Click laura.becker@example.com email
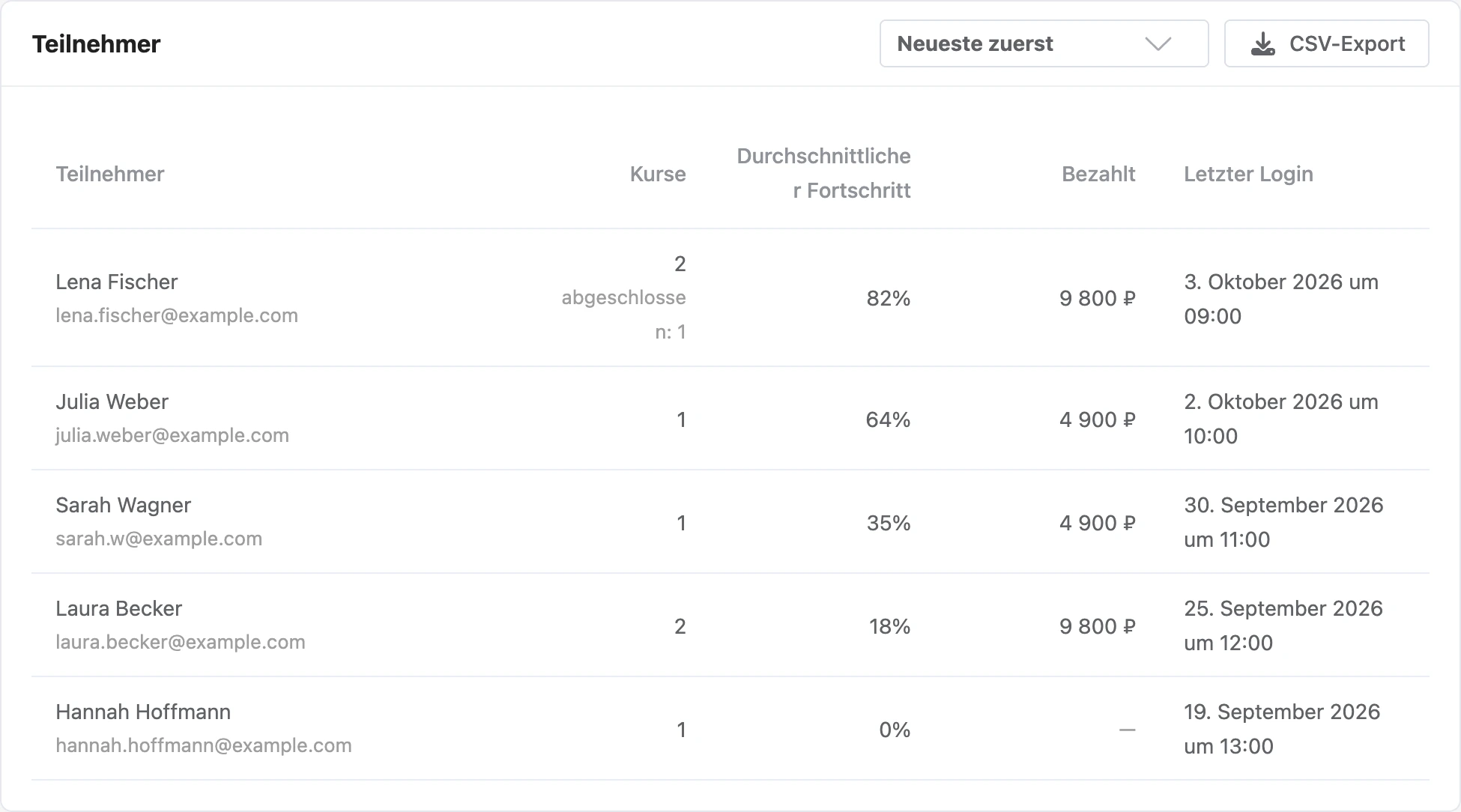Image resolution: width=1461 pixels, height=812 pixels. tap(181, 642)
